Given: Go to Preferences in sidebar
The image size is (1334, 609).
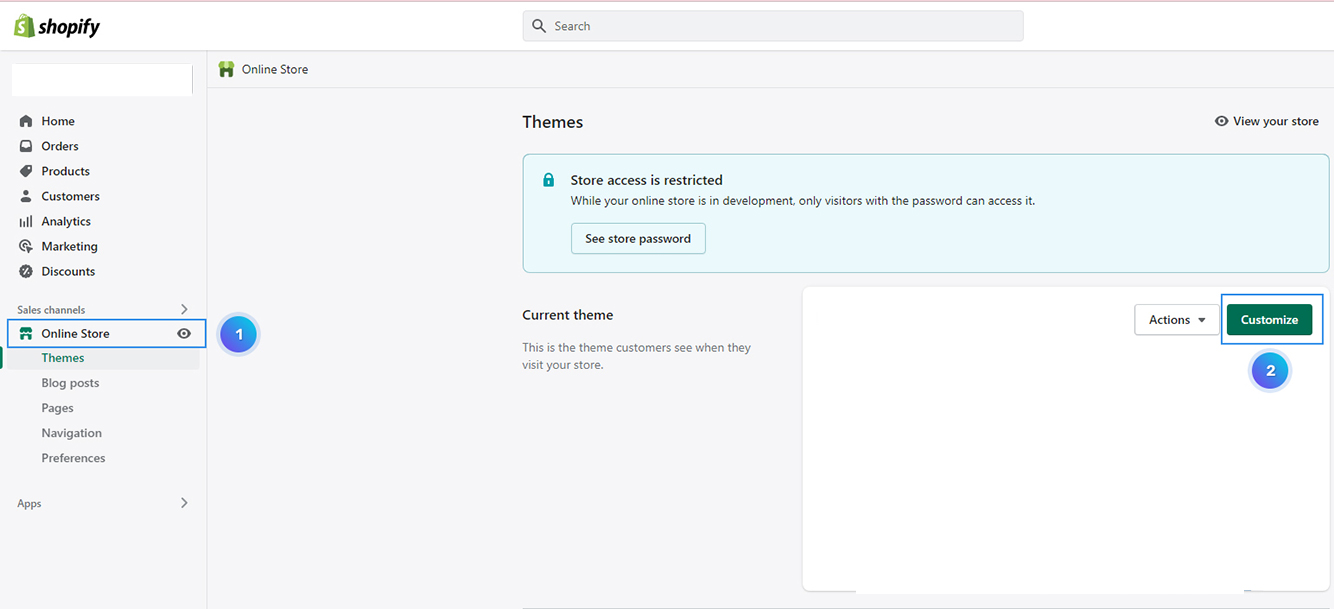Looking at the screenshot, I should pyautogui.click(x=73, y=458).
